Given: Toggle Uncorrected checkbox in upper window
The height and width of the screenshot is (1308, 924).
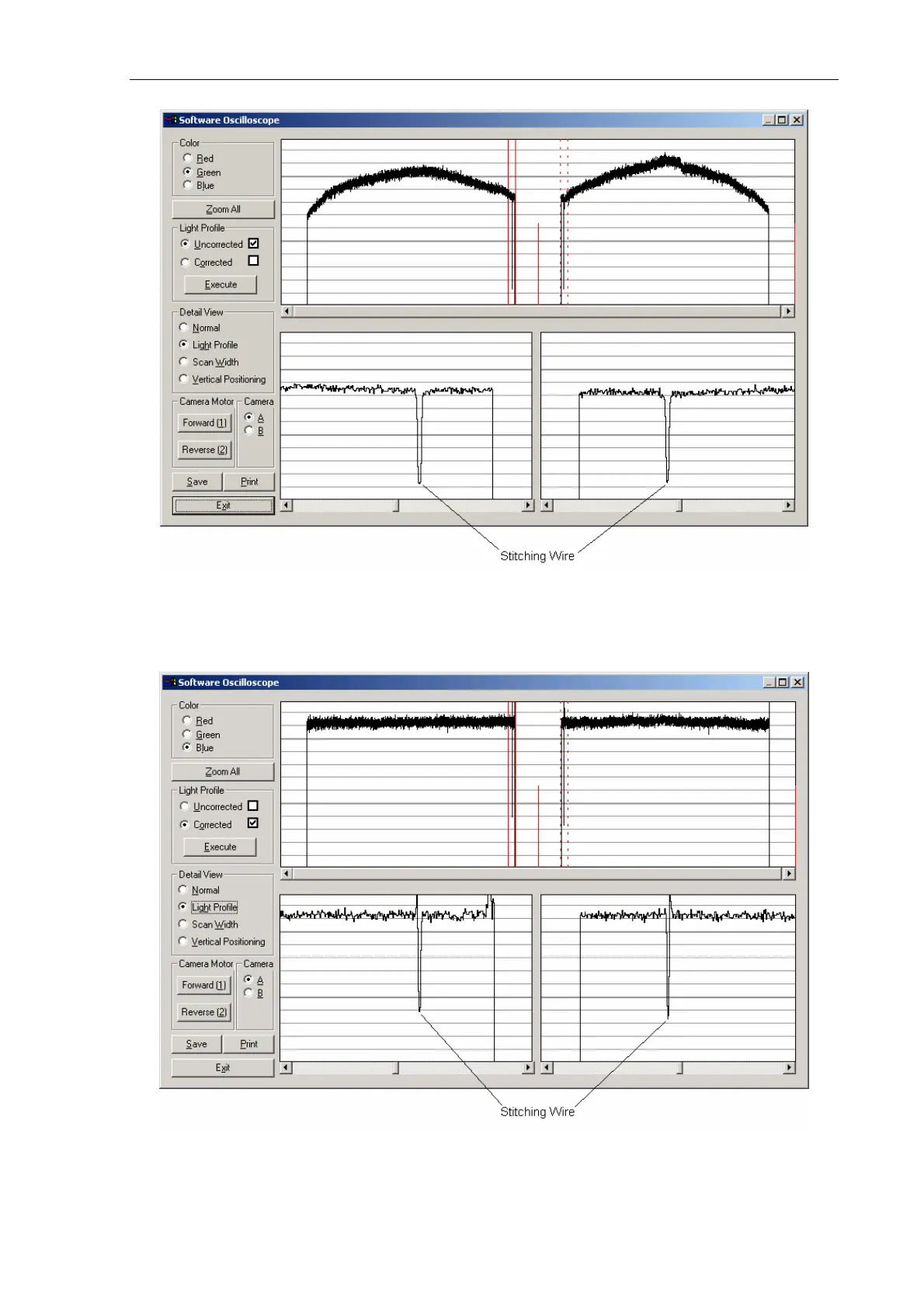Looking at the screenshot, I should [253, 243].
